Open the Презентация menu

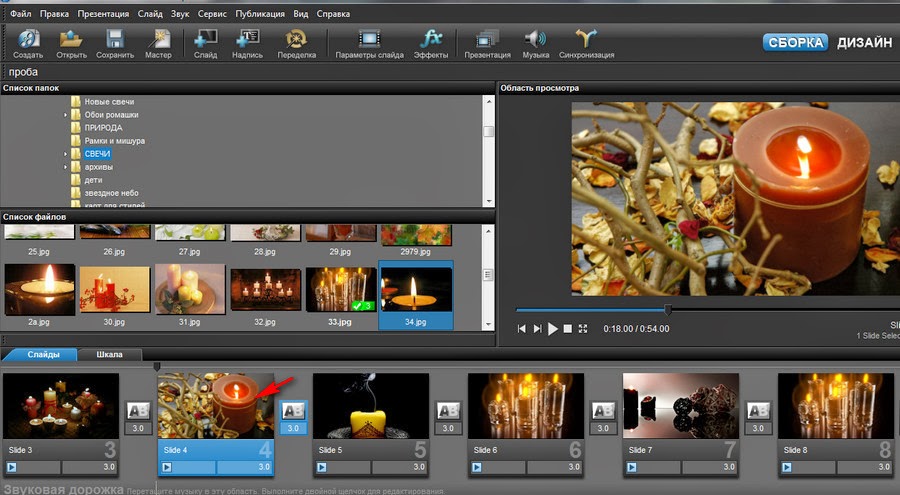pyautogui.click(x=103, y=14)
